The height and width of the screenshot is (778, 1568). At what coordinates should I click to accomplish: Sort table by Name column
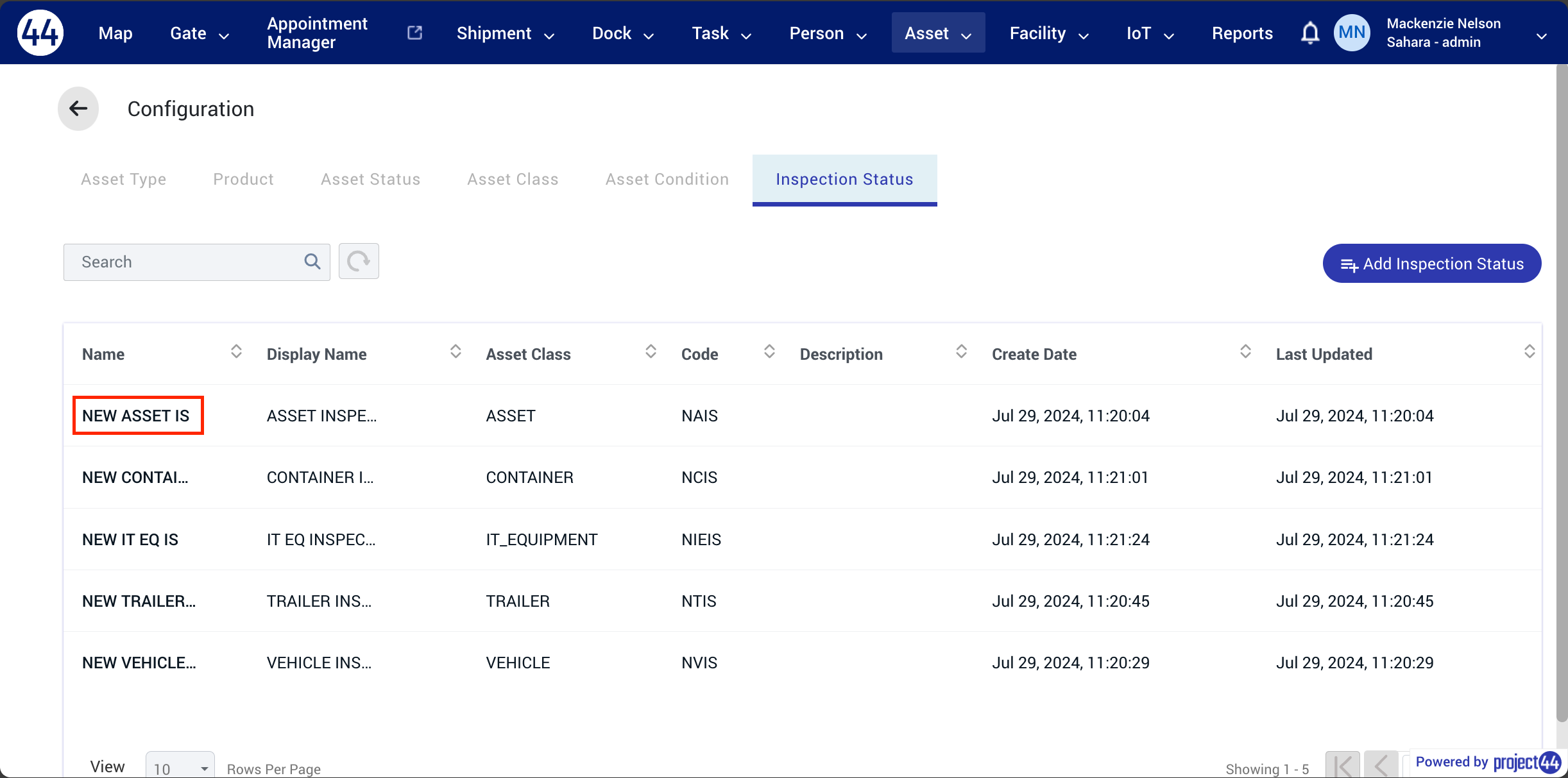(236, 351)
